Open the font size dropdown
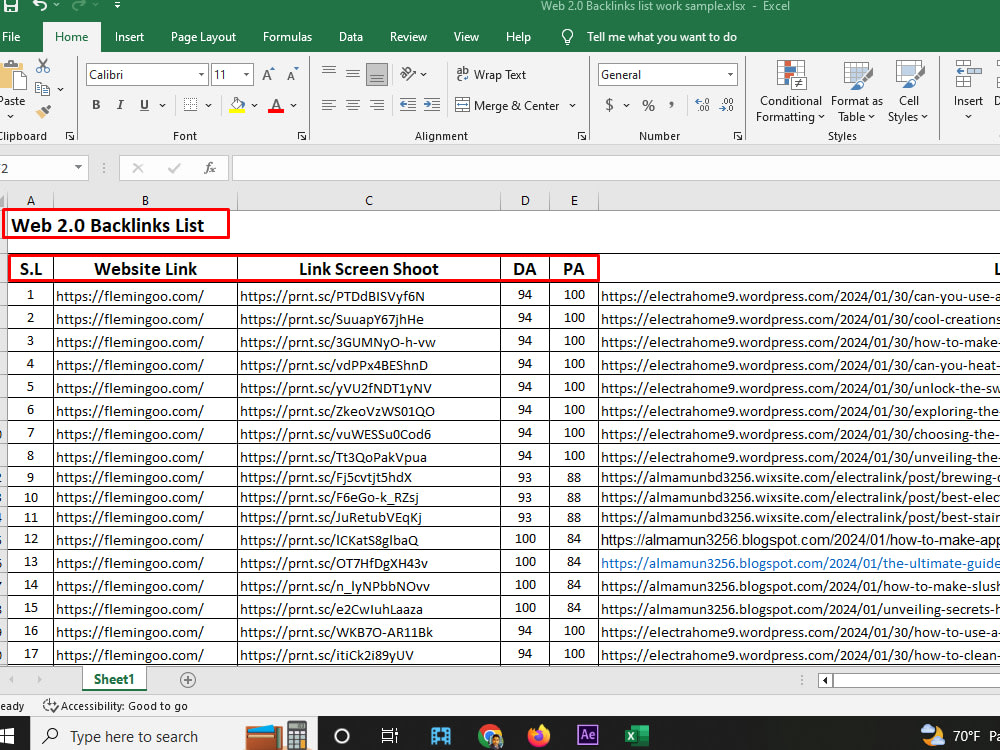The image size is (1000, 750). 246,75
